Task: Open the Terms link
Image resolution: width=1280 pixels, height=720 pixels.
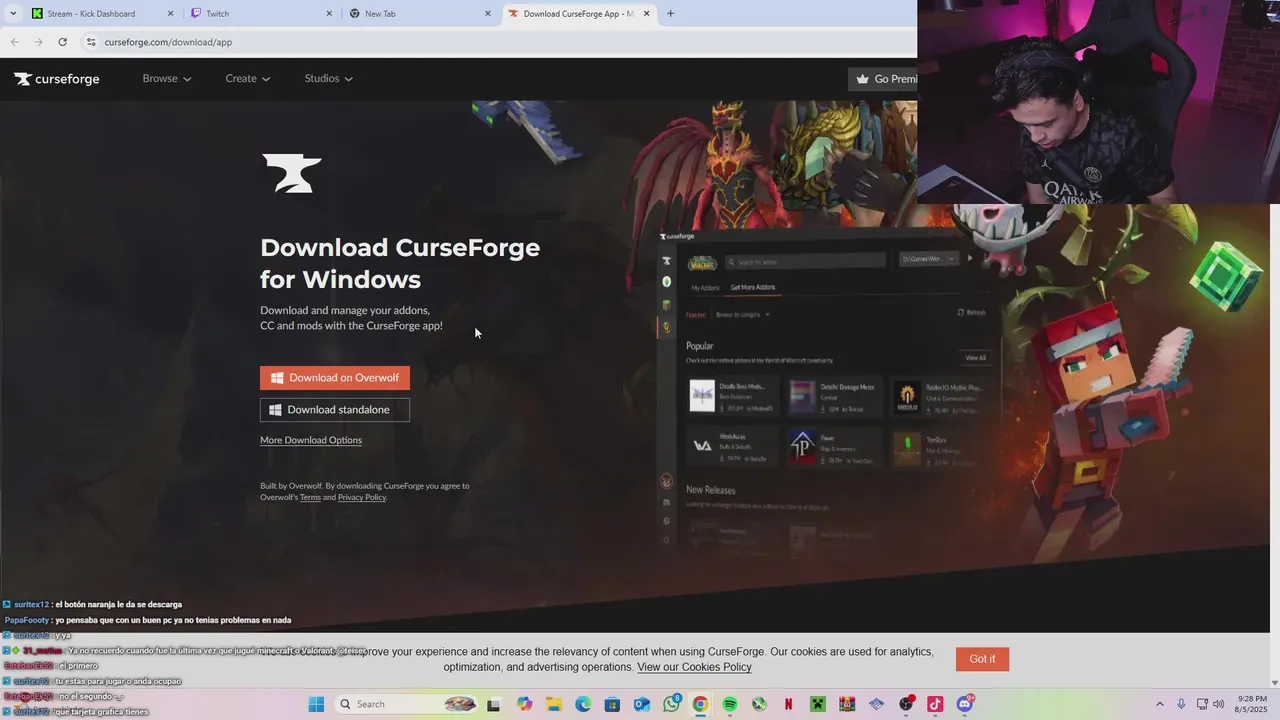Action: [x=310, y=497]
